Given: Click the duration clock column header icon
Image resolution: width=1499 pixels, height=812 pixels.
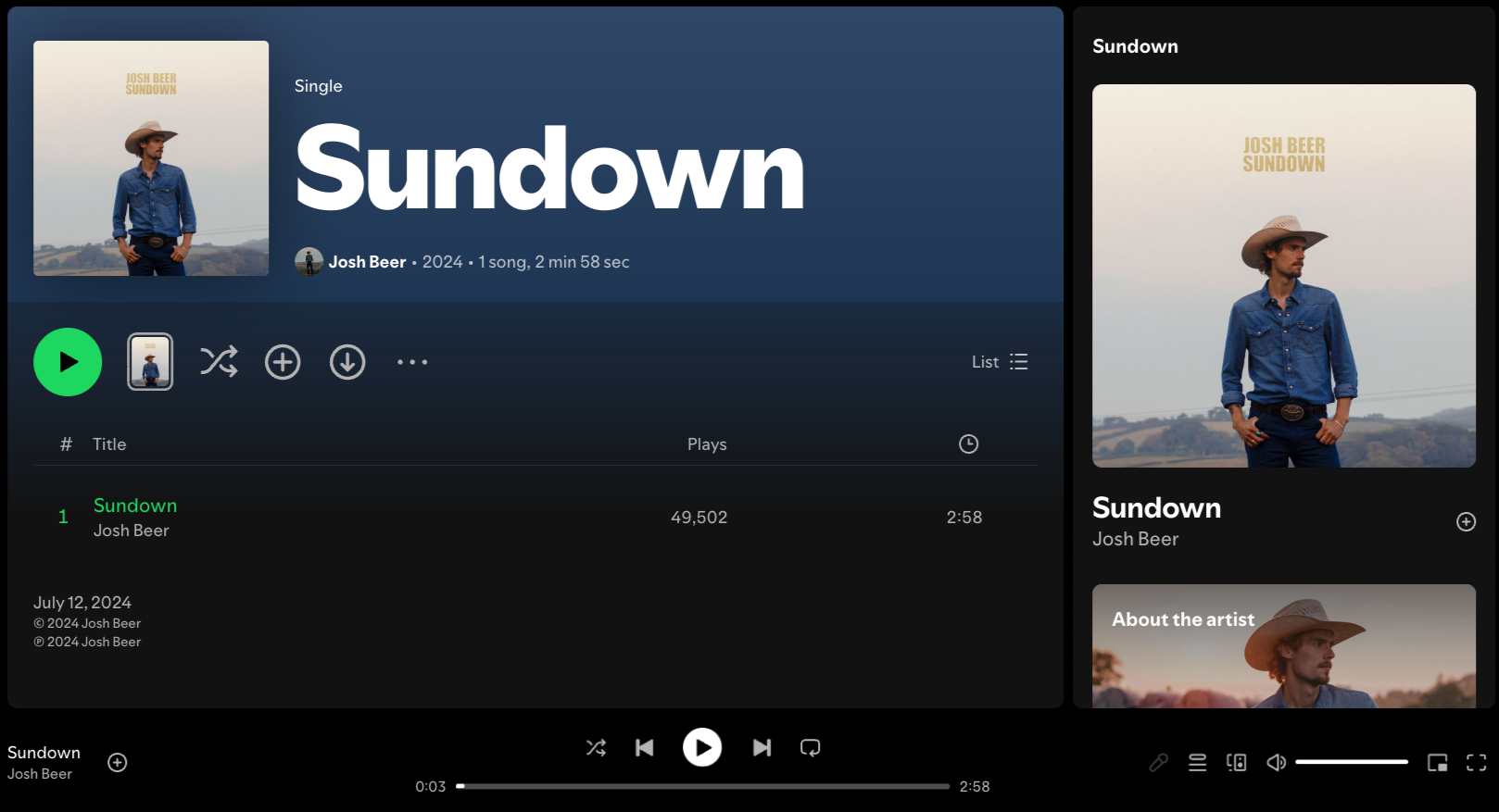Looking at the screenshot, I should coord(968,444).
